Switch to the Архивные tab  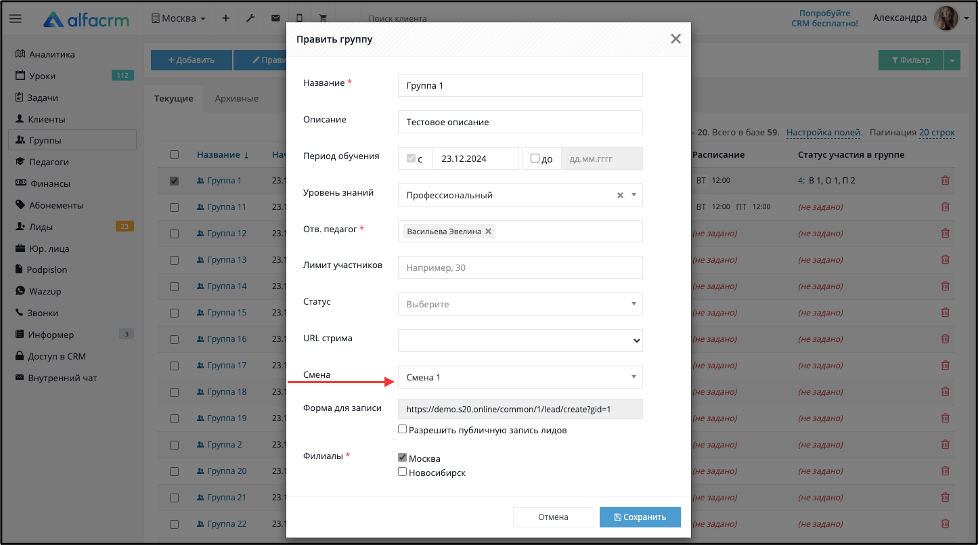click(x=236, y=99)
